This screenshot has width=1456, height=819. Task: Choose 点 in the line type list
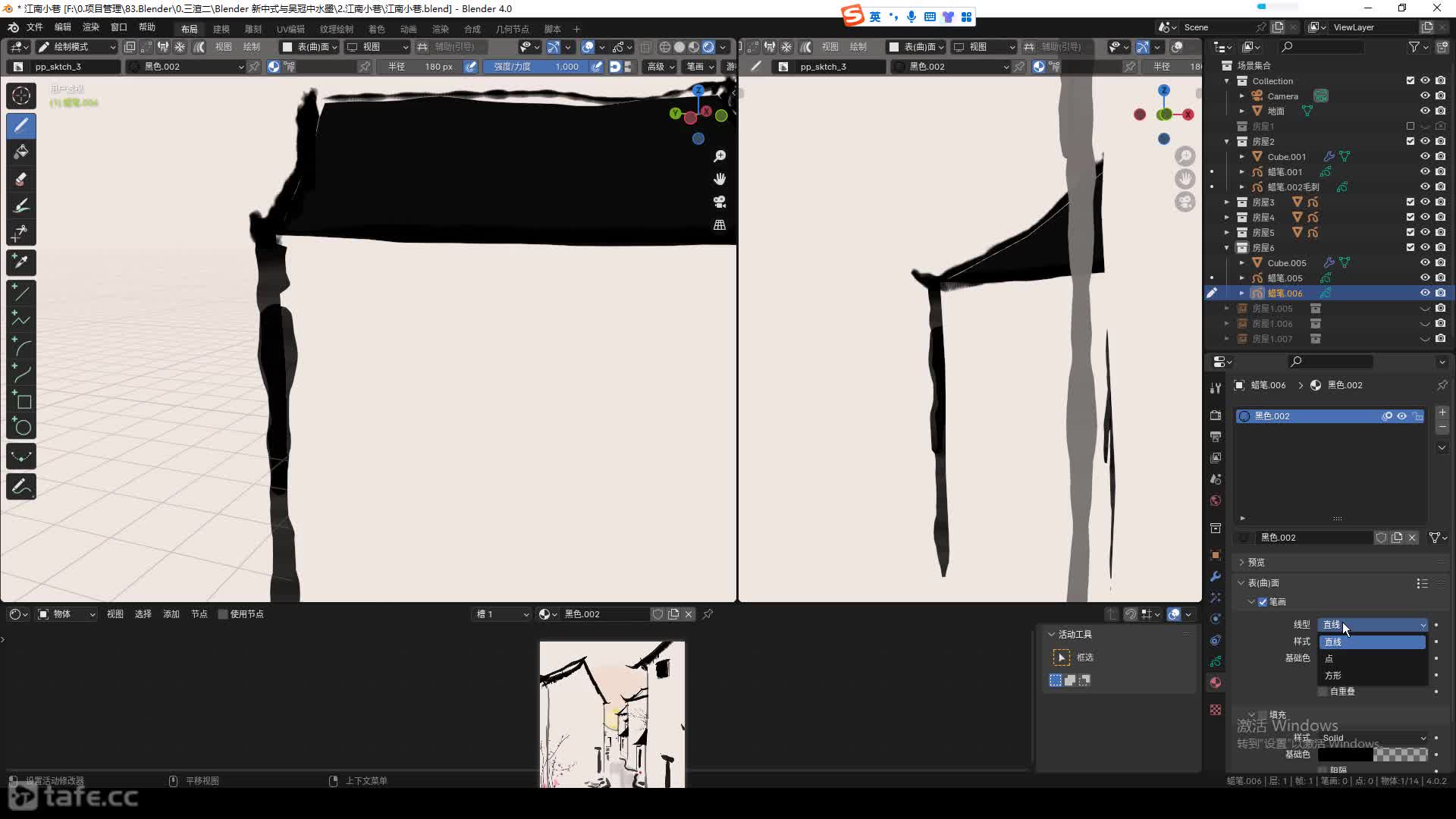pyautogui.click(x=1373, y=658)
